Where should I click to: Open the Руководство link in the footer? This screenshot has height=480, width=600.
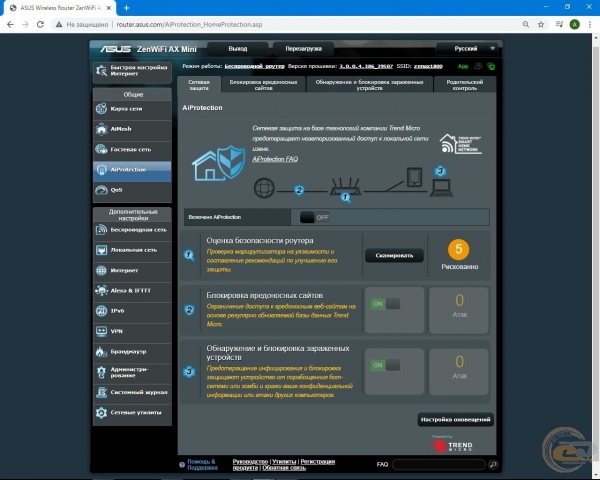250,462
